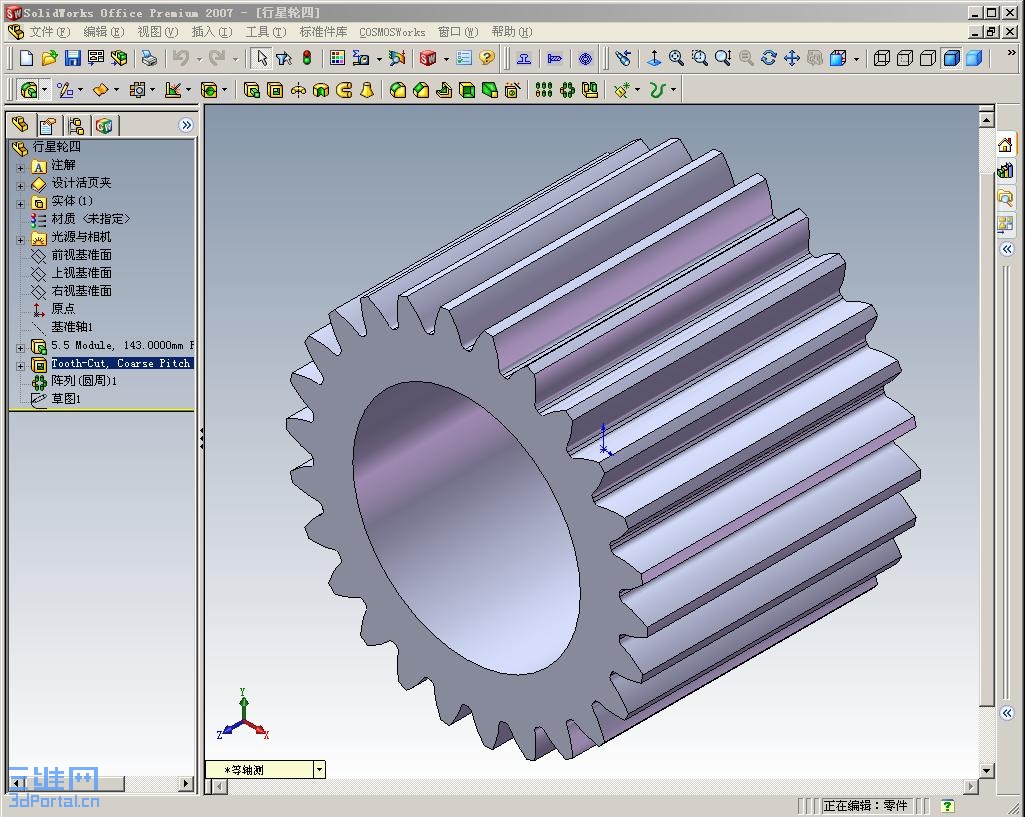This screenshot has width=1025, height=817.
Task: Activate the Rotate View tool
Action: point(769,58)
